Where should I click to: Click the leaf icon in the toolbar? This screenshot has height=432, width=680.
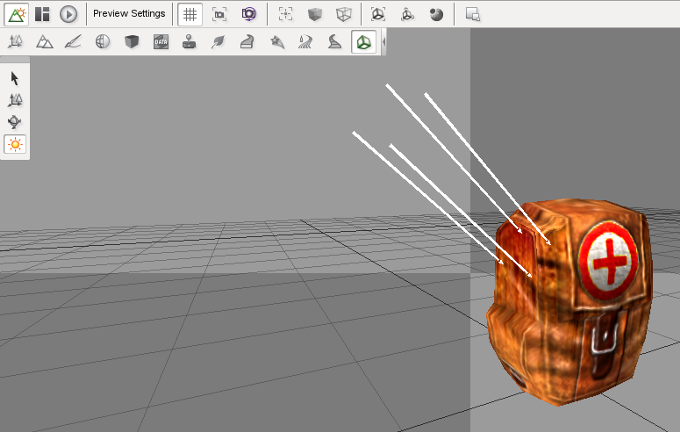click(x=218, y=42)
